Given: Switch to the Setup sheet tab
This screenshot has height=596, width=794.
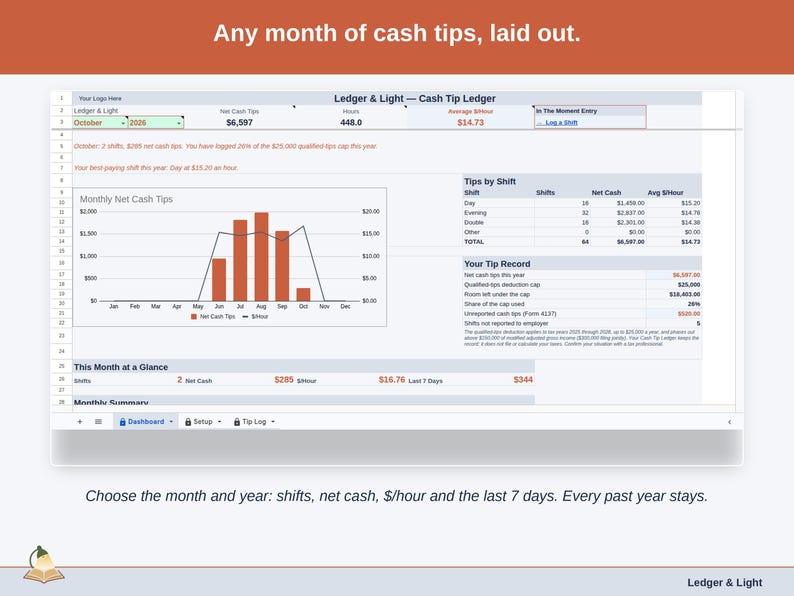Looking at the screenshot, I should [203, 421].
